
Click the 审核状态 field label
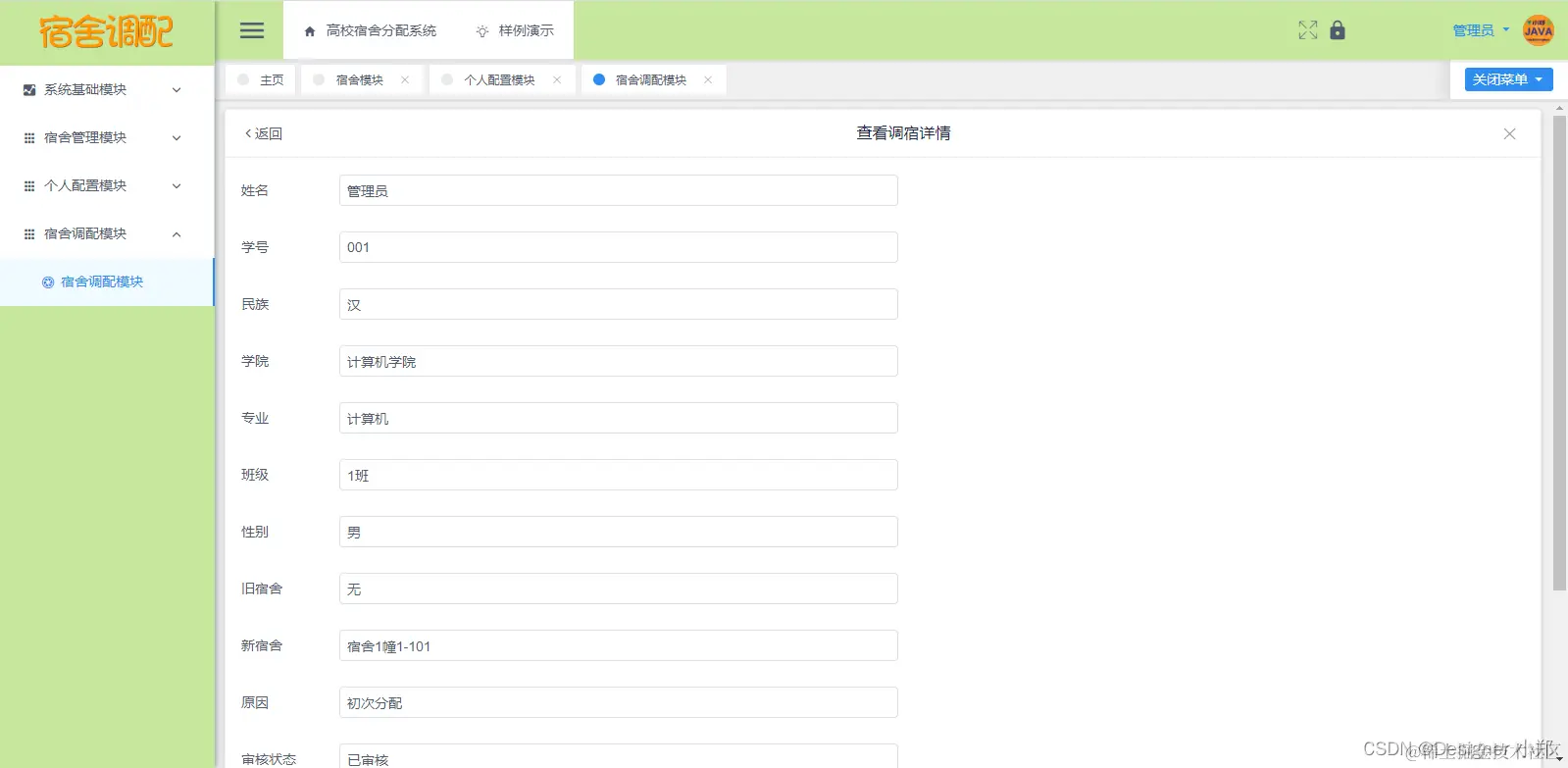click(269, 759)
